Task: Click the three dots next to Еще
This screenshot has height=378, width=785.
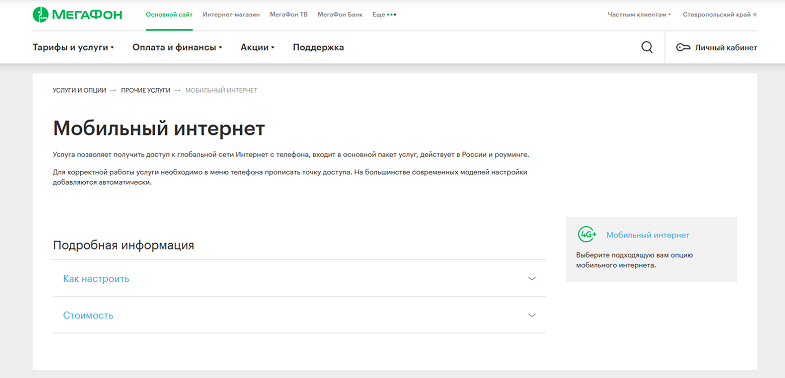Action: (391, 15)
